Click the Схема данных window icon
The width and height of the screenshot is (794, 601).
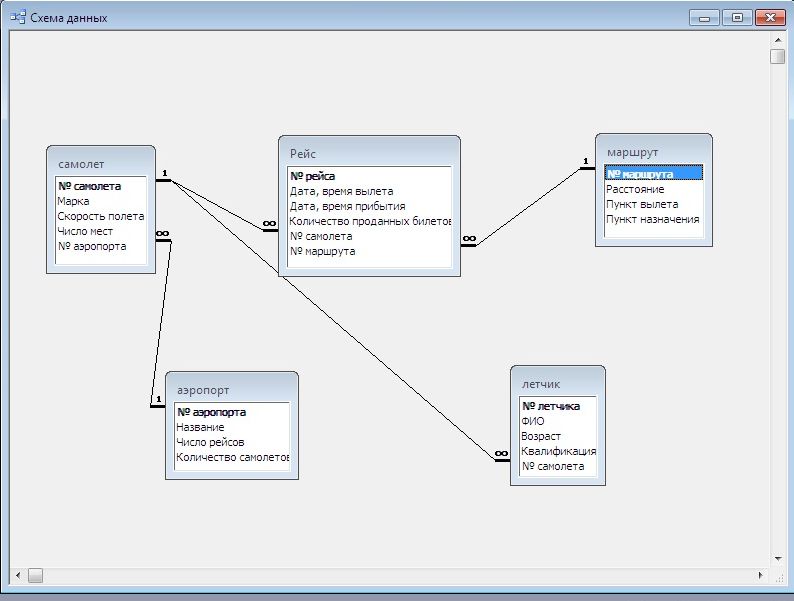point(18,17)
